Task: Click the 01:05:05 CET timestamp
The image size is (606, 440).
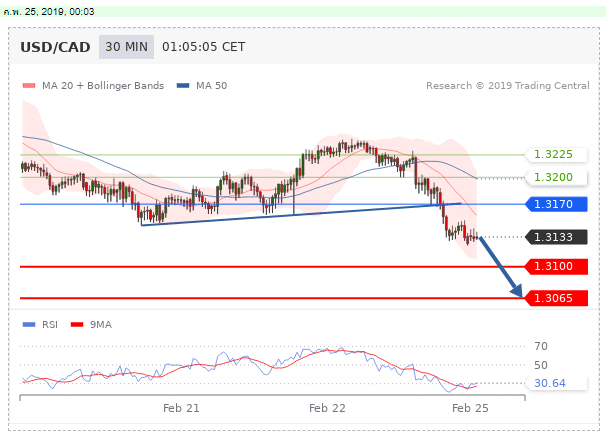Action: click(x=203, y=47)
